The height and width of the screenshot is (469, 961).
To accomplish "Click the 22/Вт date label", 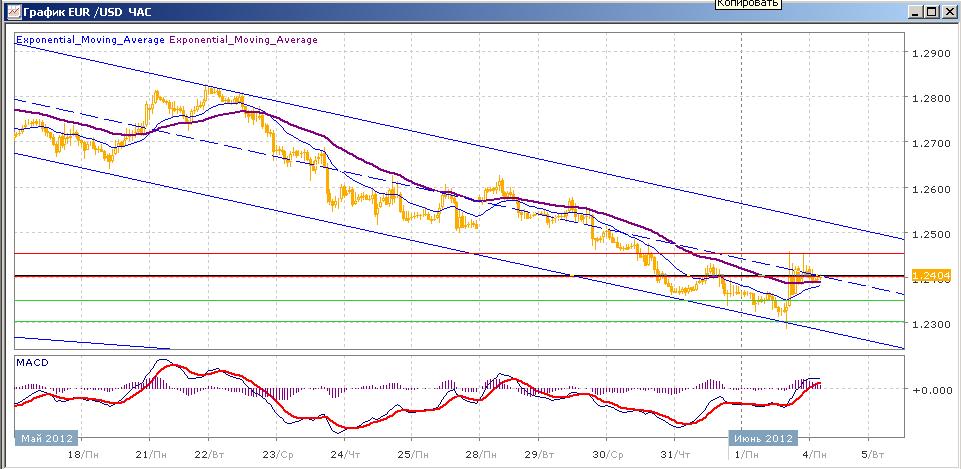I will coord(210,455).
